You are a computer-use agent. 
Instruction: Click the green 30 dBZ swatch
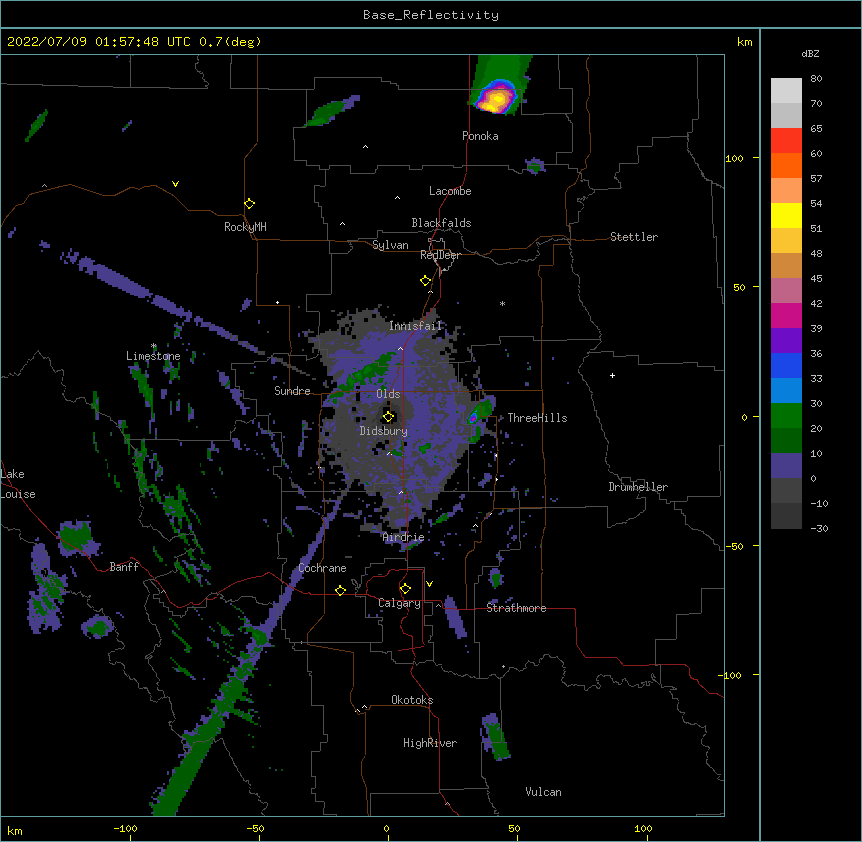[x=786, y=416]
